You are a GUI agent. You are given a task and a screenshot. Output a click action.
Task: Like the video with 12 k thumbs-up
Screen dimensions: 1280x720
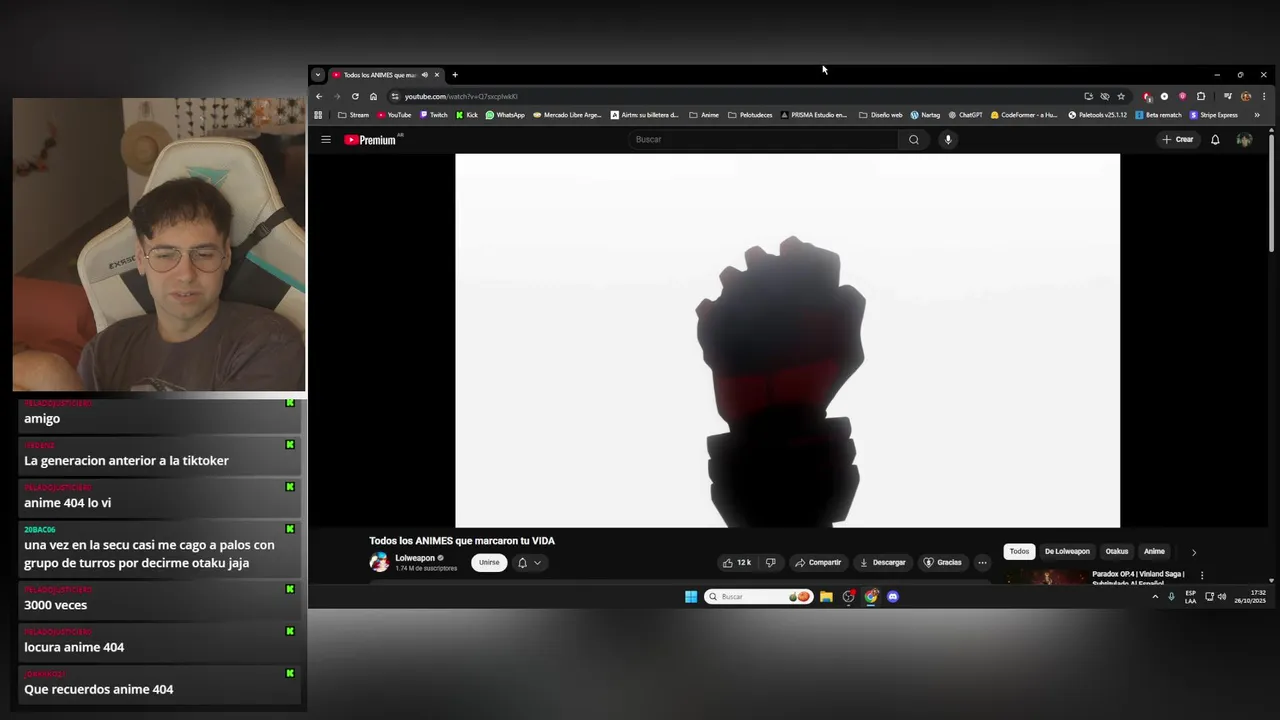click(737, 563)
